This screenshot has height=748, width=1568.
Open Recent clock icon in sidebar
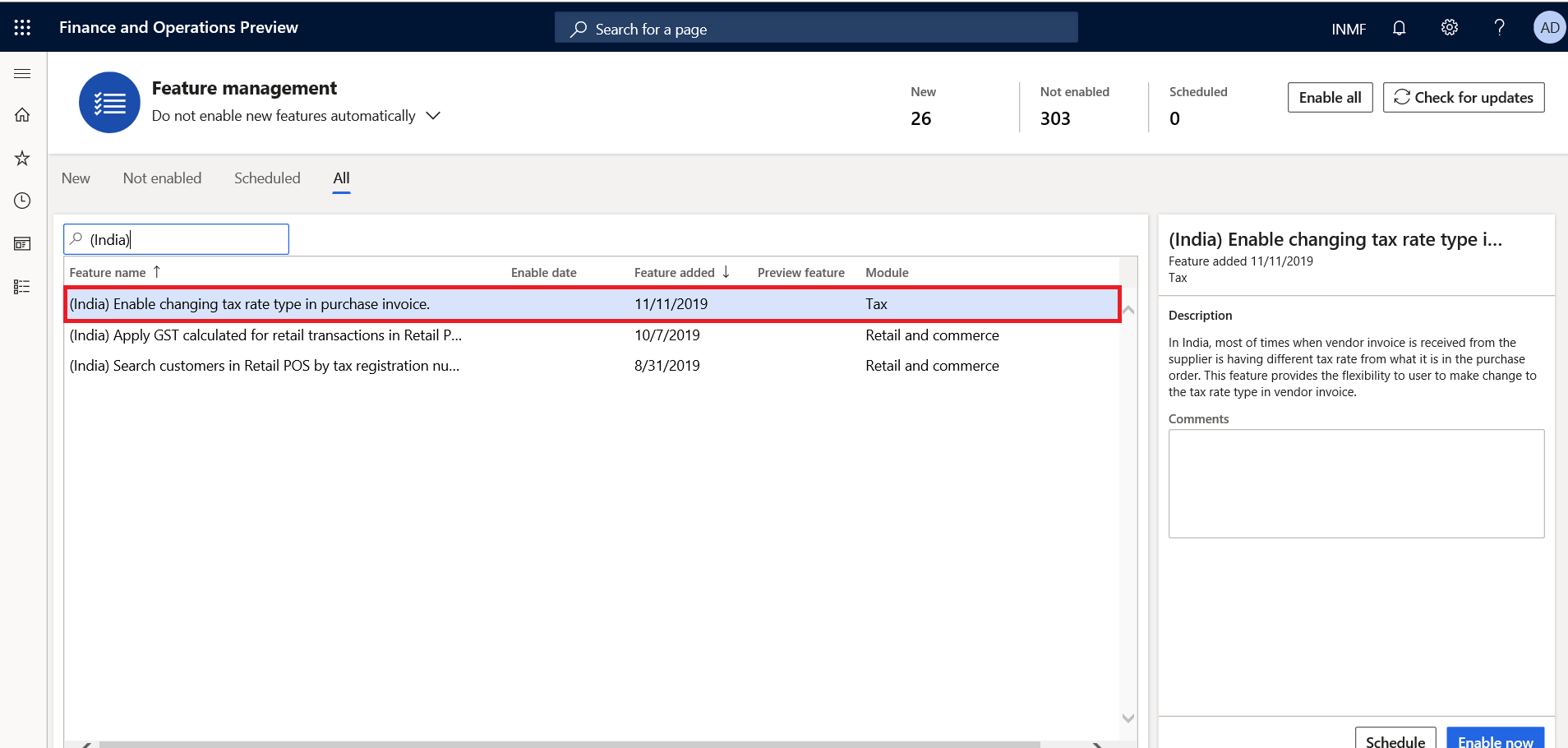tap(22, 201)
